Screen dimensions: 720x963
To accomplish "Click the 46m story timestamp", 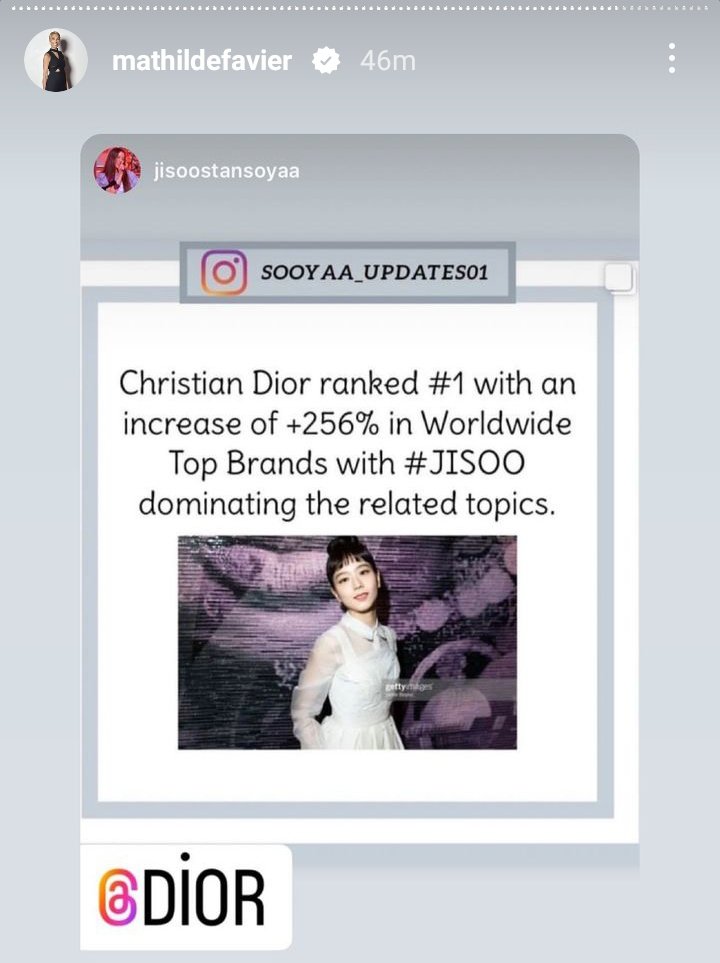I will click(388, 61).
